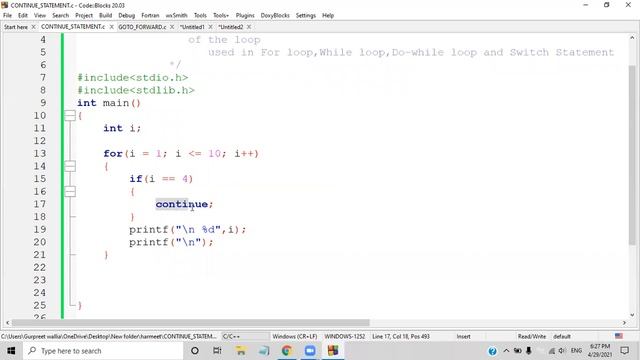Open the Fortran menu

pos(150,15)
